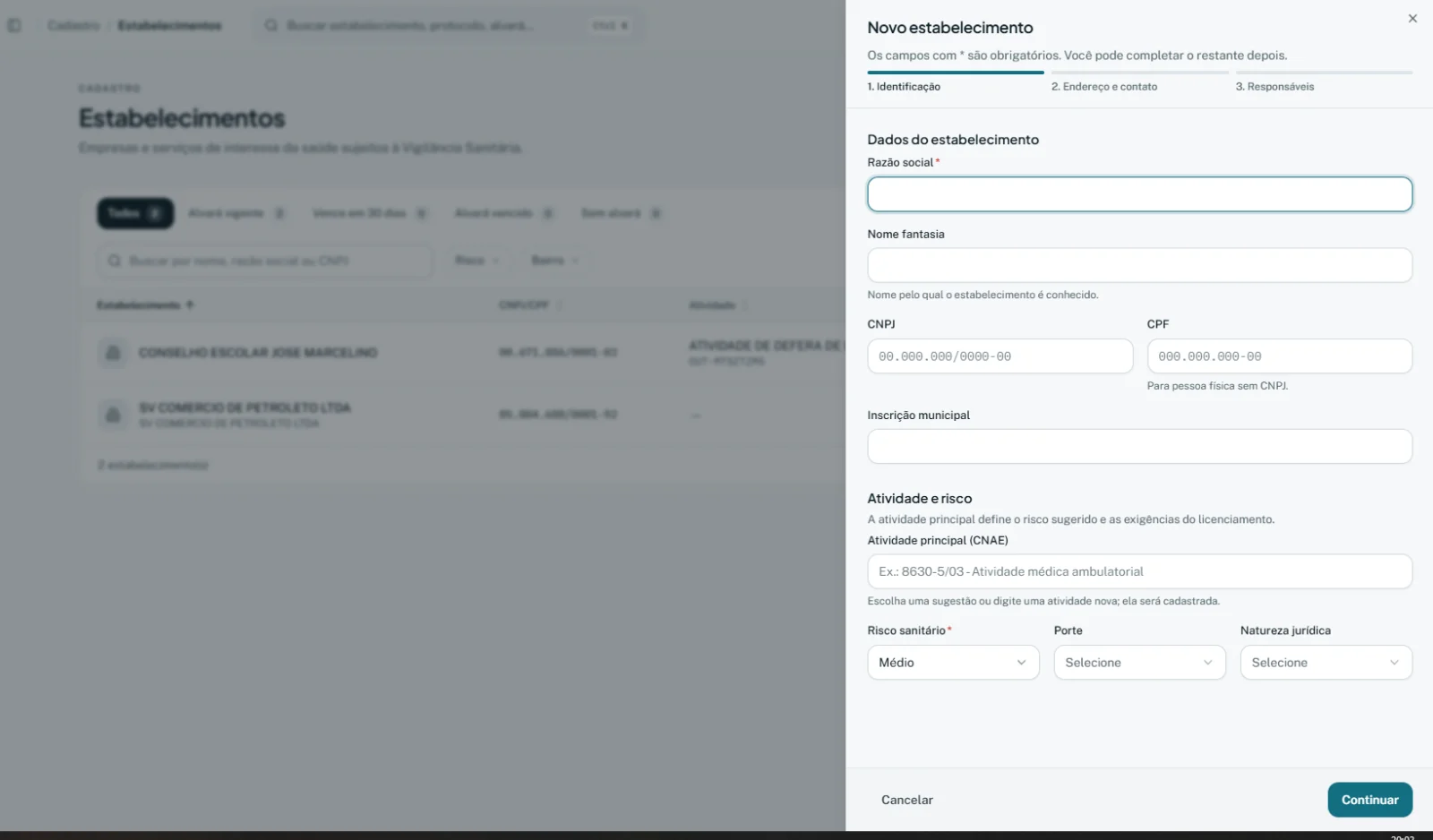The height and width of the screenshot is (840, 1433).
Task: Click the Continuar button
Action: (1369, 800)
